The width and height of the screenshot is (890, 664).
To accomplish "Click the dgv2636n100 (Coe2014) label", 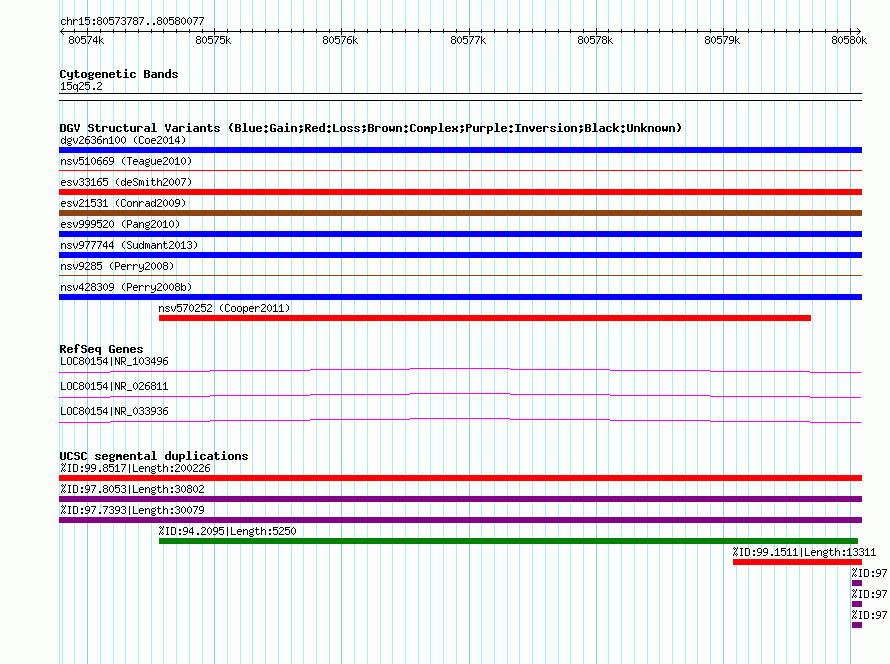I will click(x=123, y=140).
